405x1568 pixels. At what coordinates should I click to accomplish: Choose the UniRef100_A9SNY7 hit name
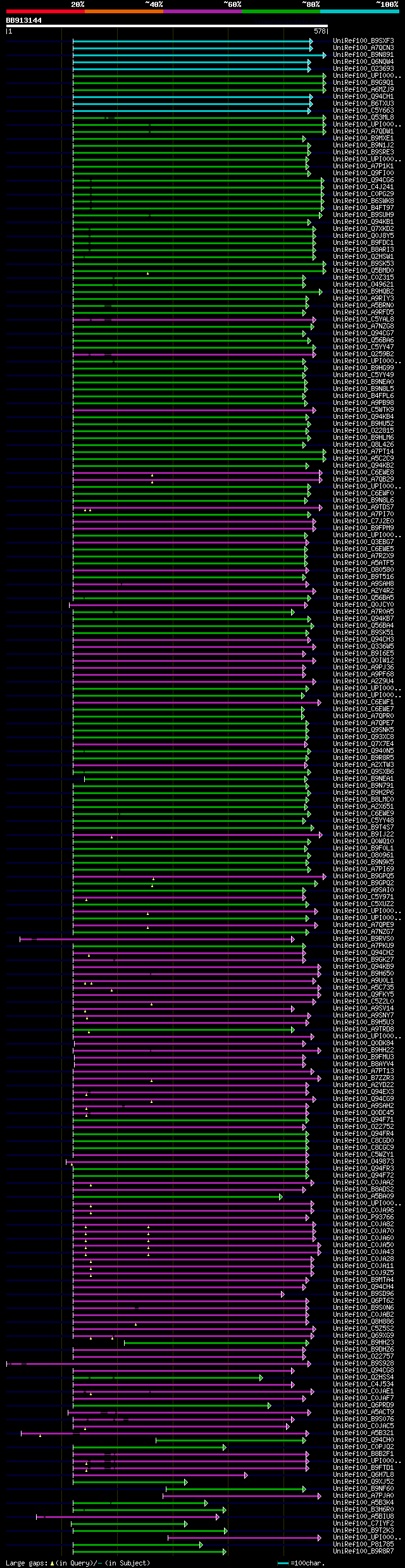click(363, 1016)
